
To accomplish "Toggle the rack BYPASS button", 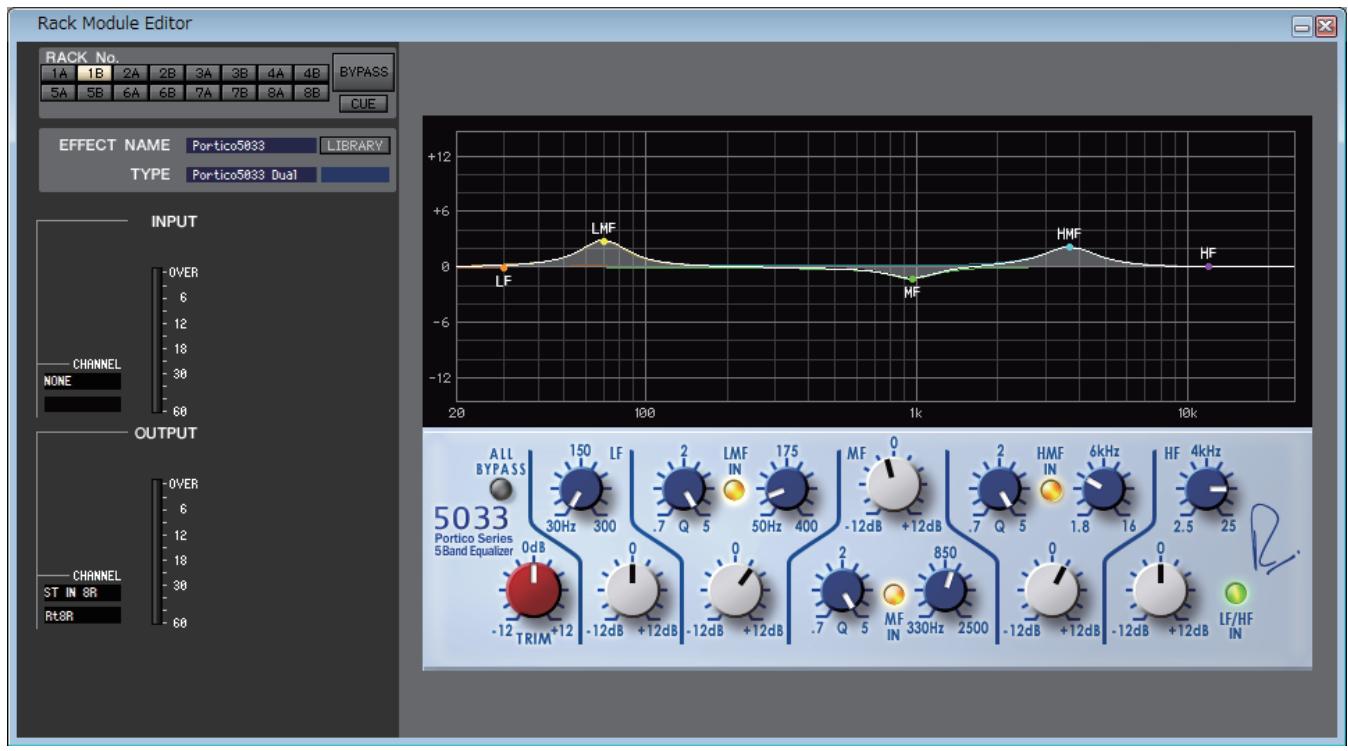I will (364, 72).
